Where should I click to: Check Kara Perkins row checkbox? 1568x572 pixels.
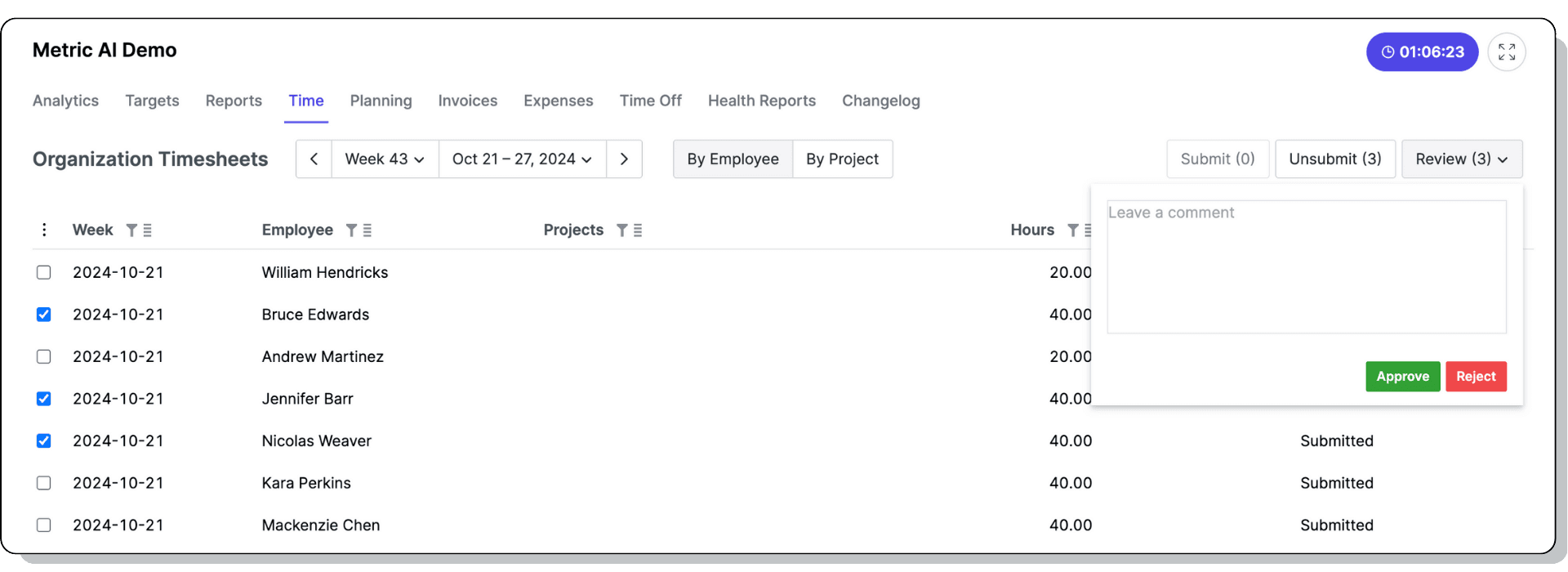point(44,483)
